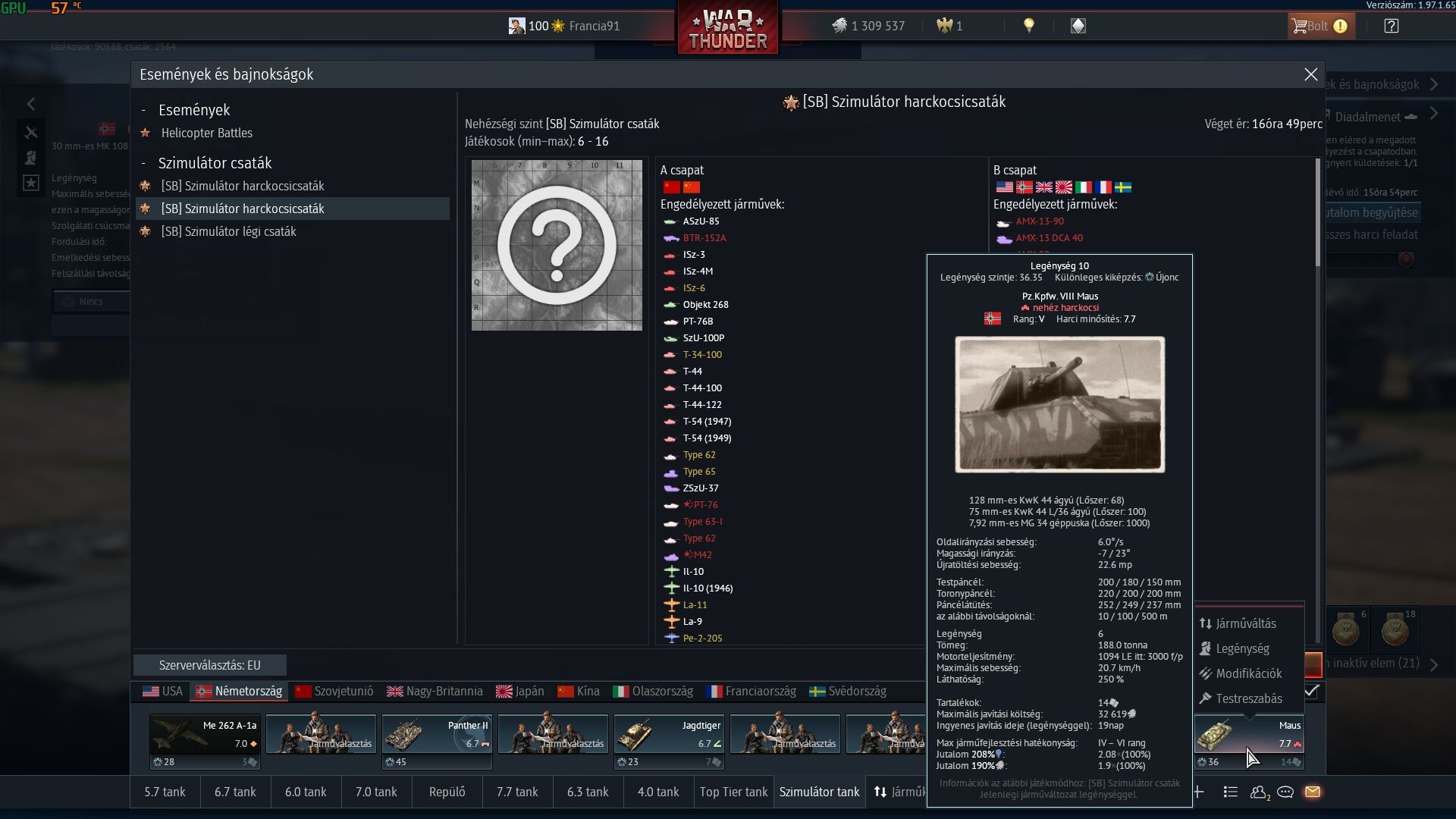Viewport: 1456px width, 819px height.
Task: Switch to the Kína nation tab
Action: point(578,691)
